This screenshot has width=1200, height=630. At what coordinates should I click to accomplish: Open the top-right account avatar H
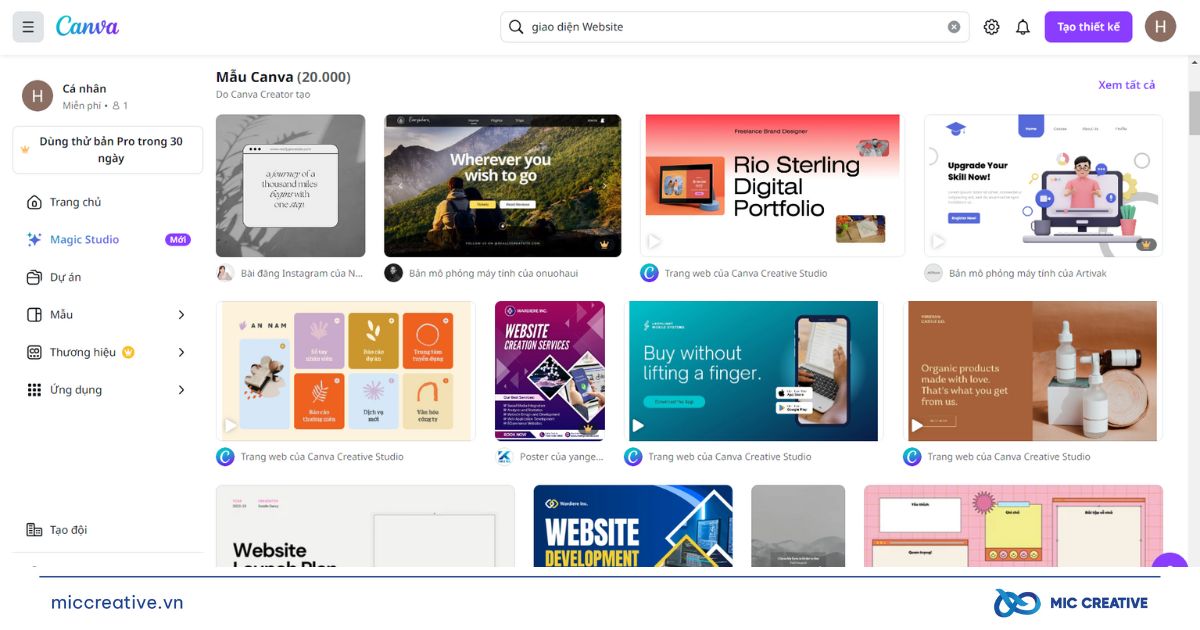tap(1160, 27)
